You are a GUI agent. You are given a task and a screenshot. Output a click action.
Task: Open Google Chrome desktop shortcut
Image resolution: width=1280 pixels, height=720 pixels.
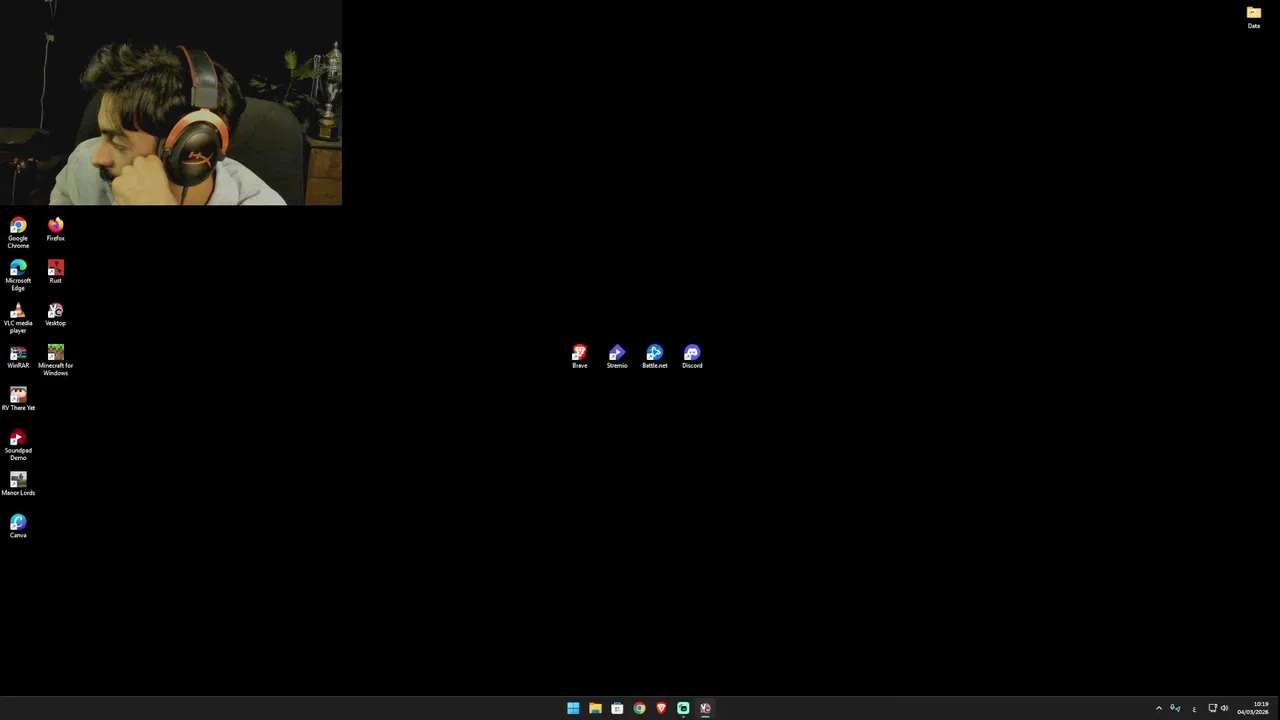[18, 233]
